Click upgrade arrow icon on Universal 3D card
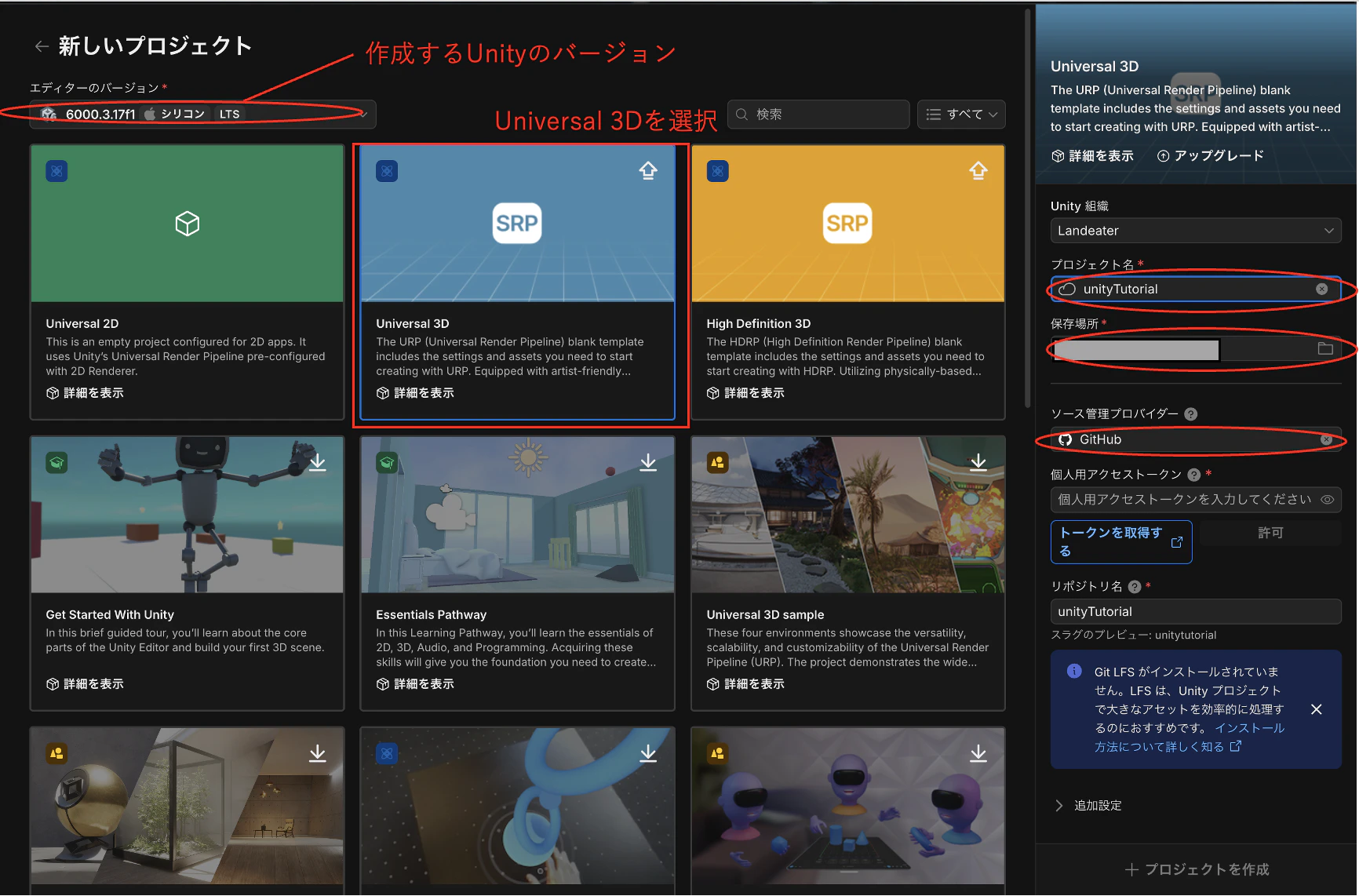This screenshot has height=896, width=1359. pyautogui.click(x=648, y=170)
